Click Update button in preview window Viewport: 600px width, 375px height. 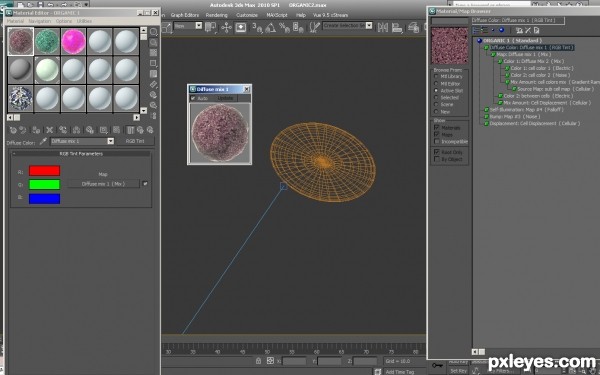pos(225,98)
